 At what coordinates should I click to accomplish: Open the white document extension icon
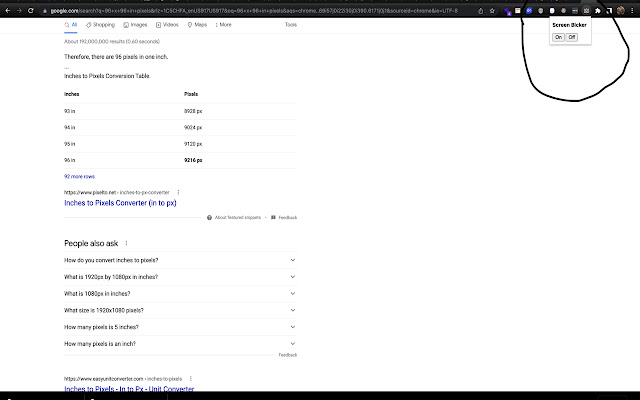pyautogui.click(x=552, y=11)
